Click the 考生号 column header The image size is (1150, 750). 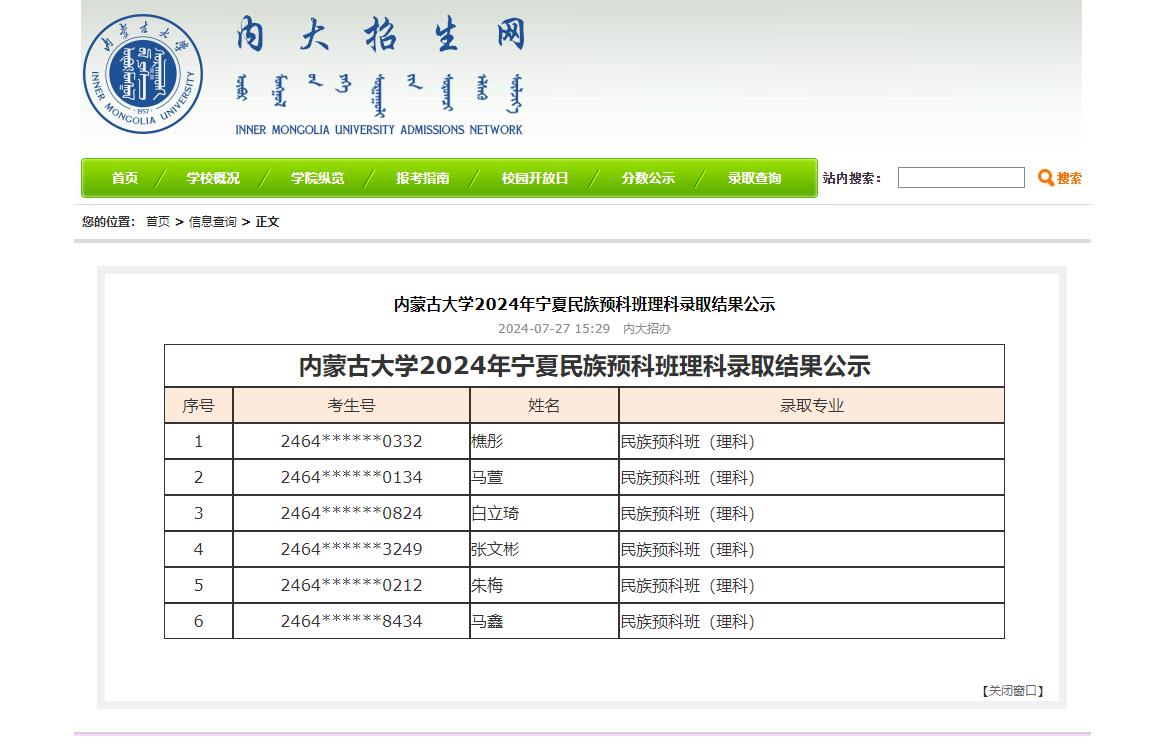pos(351,405)
